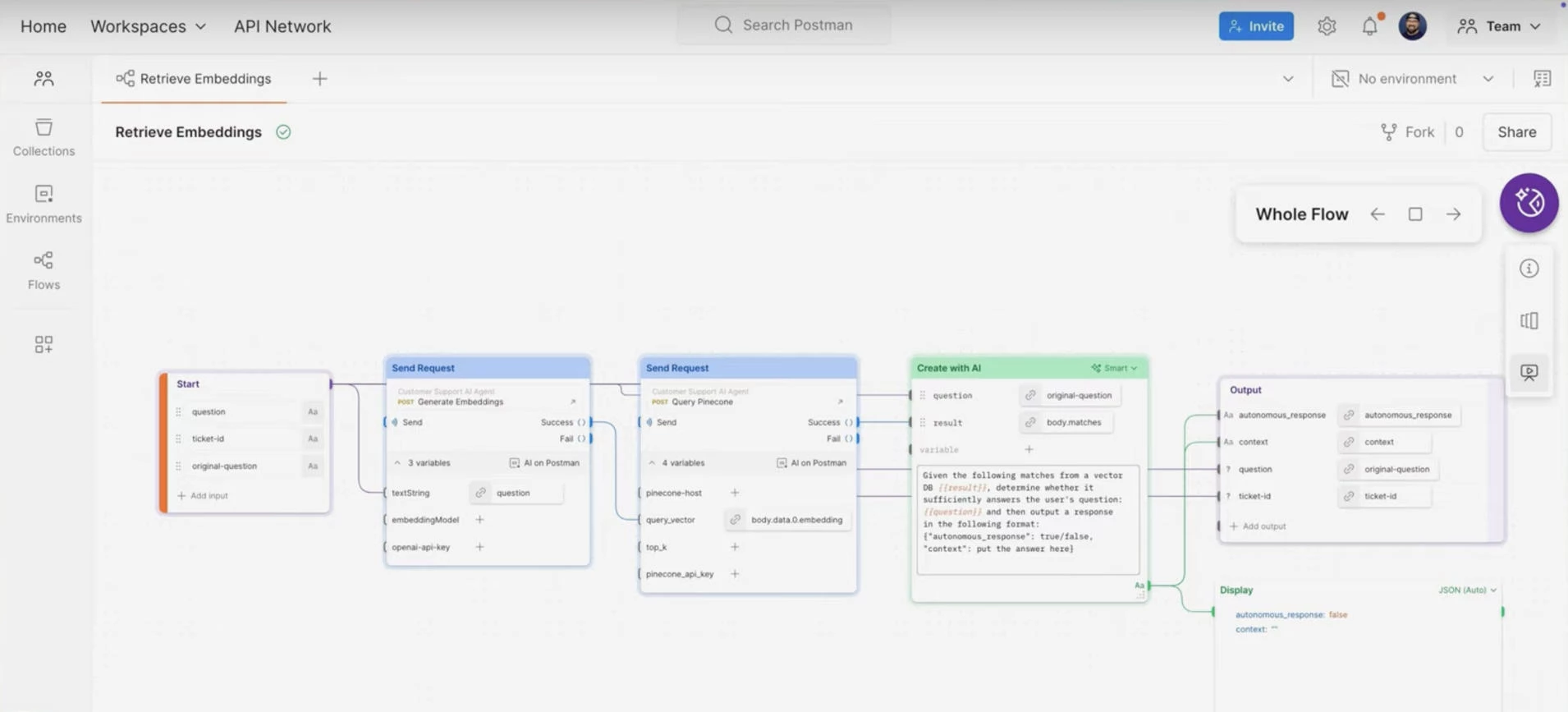Click Add input in Start block
1568x712 pixels.
coord(203,496)
